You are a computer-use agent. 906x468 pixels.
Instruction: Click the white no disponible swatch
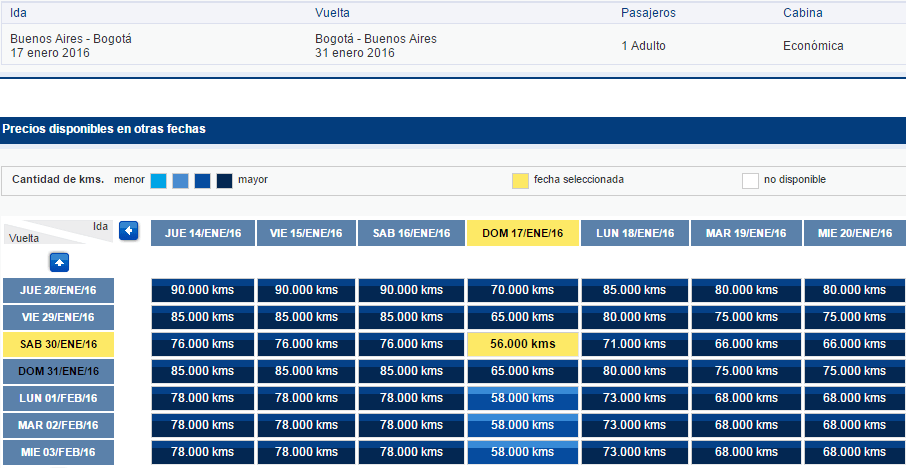click(x=750, y=181)
